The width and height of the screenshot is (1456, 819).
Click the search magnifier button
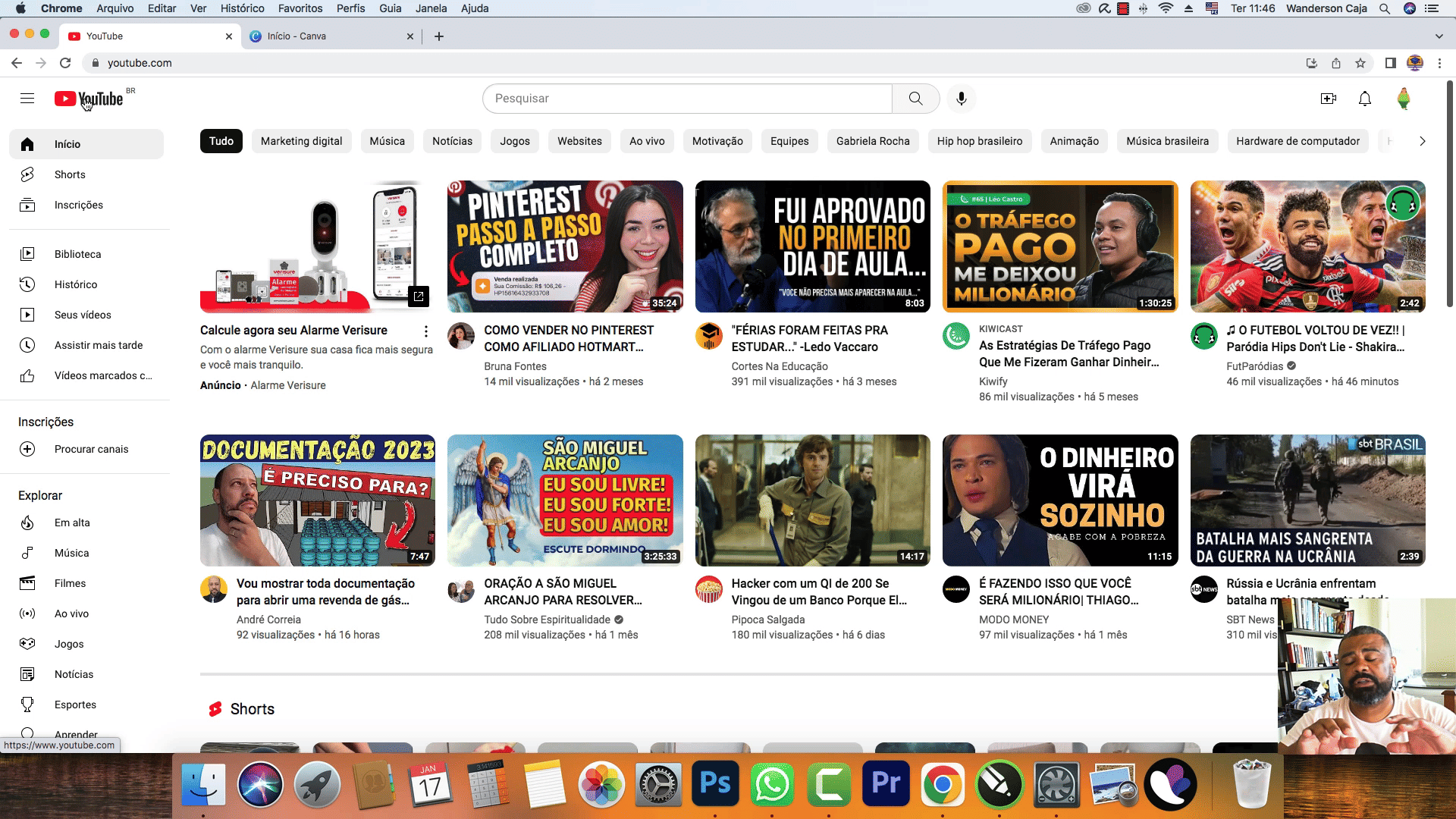click(915, 99)
